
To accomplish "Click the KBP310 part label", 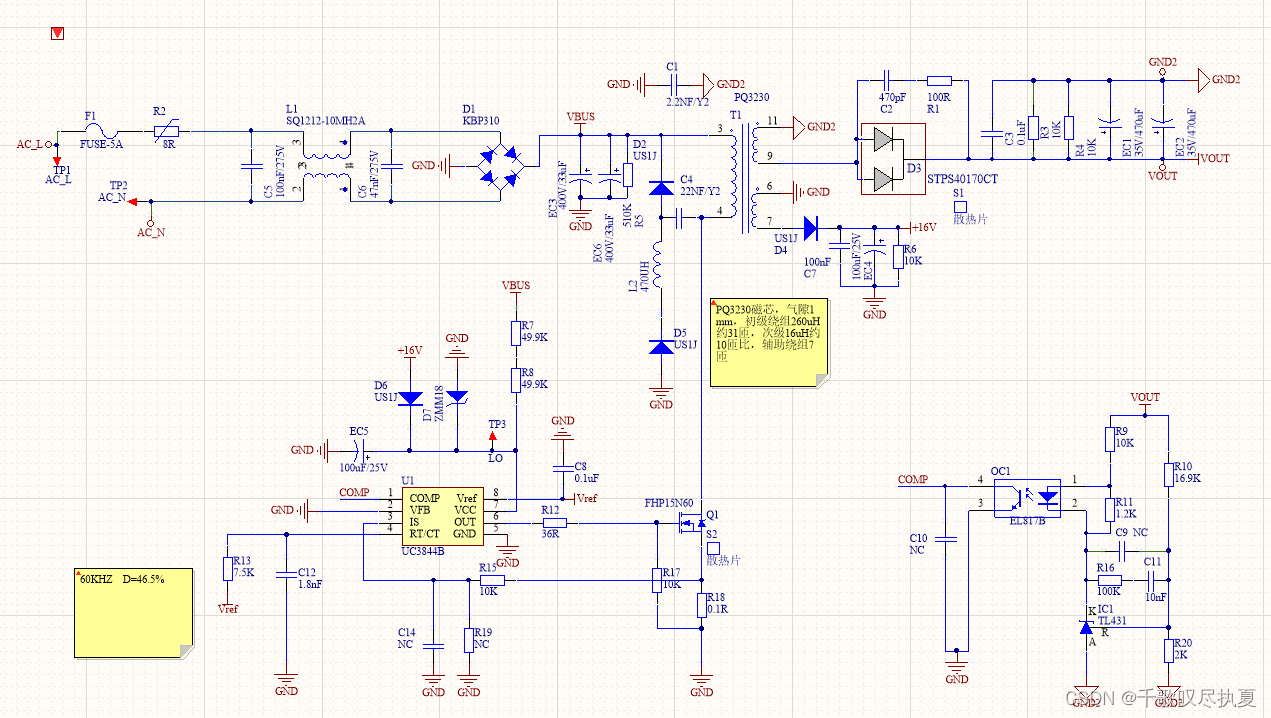I will click(x=480, y=120).
